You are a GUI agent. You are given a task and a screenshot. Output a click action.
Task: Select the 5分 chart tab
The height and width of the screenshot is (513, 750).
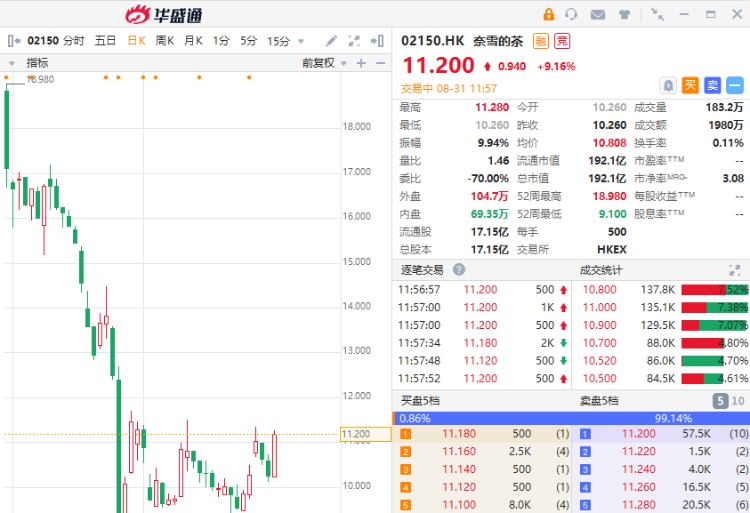point(249,41)
